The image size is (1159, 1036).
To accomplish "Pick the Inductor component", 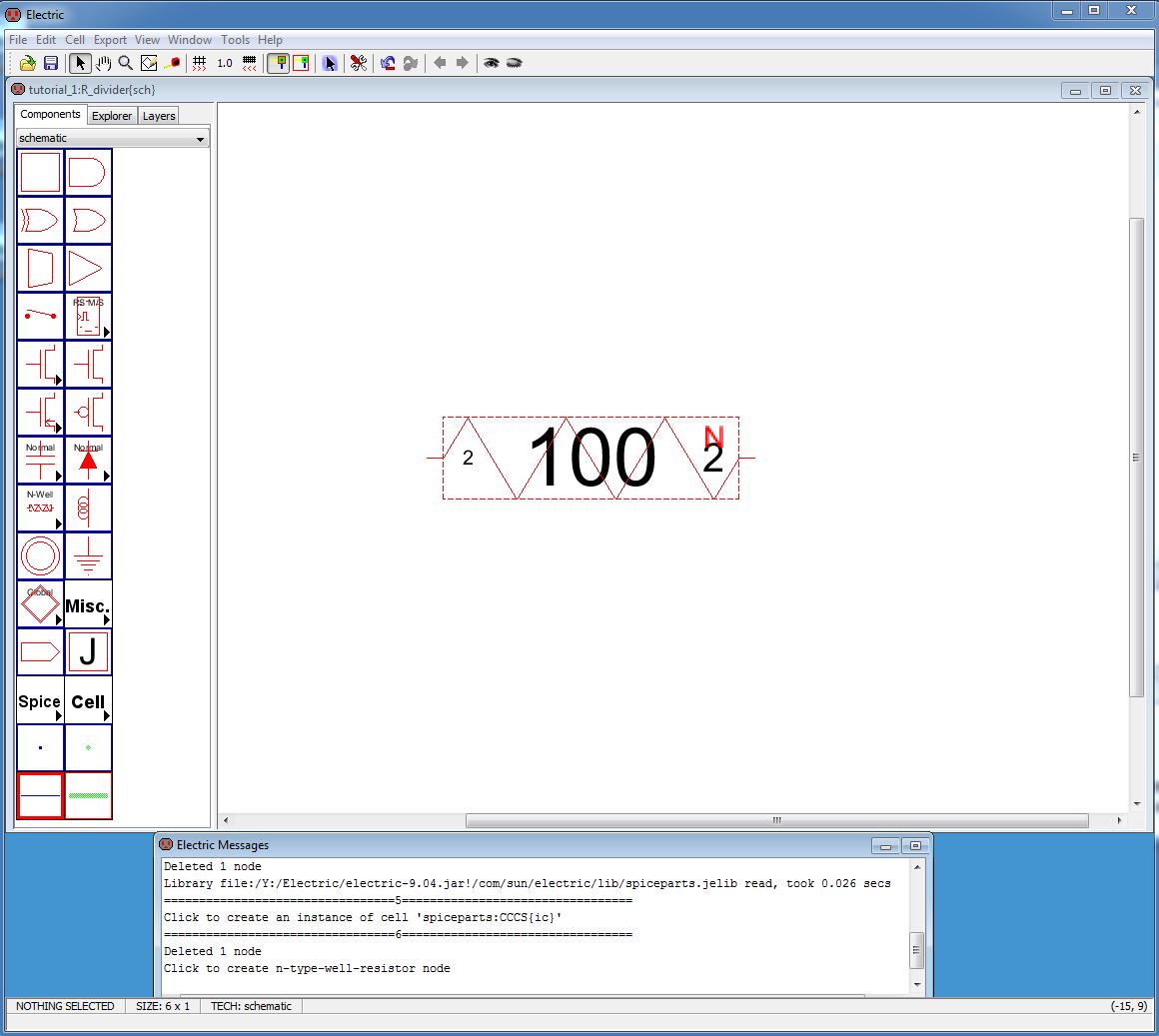I will coord(88,509).
